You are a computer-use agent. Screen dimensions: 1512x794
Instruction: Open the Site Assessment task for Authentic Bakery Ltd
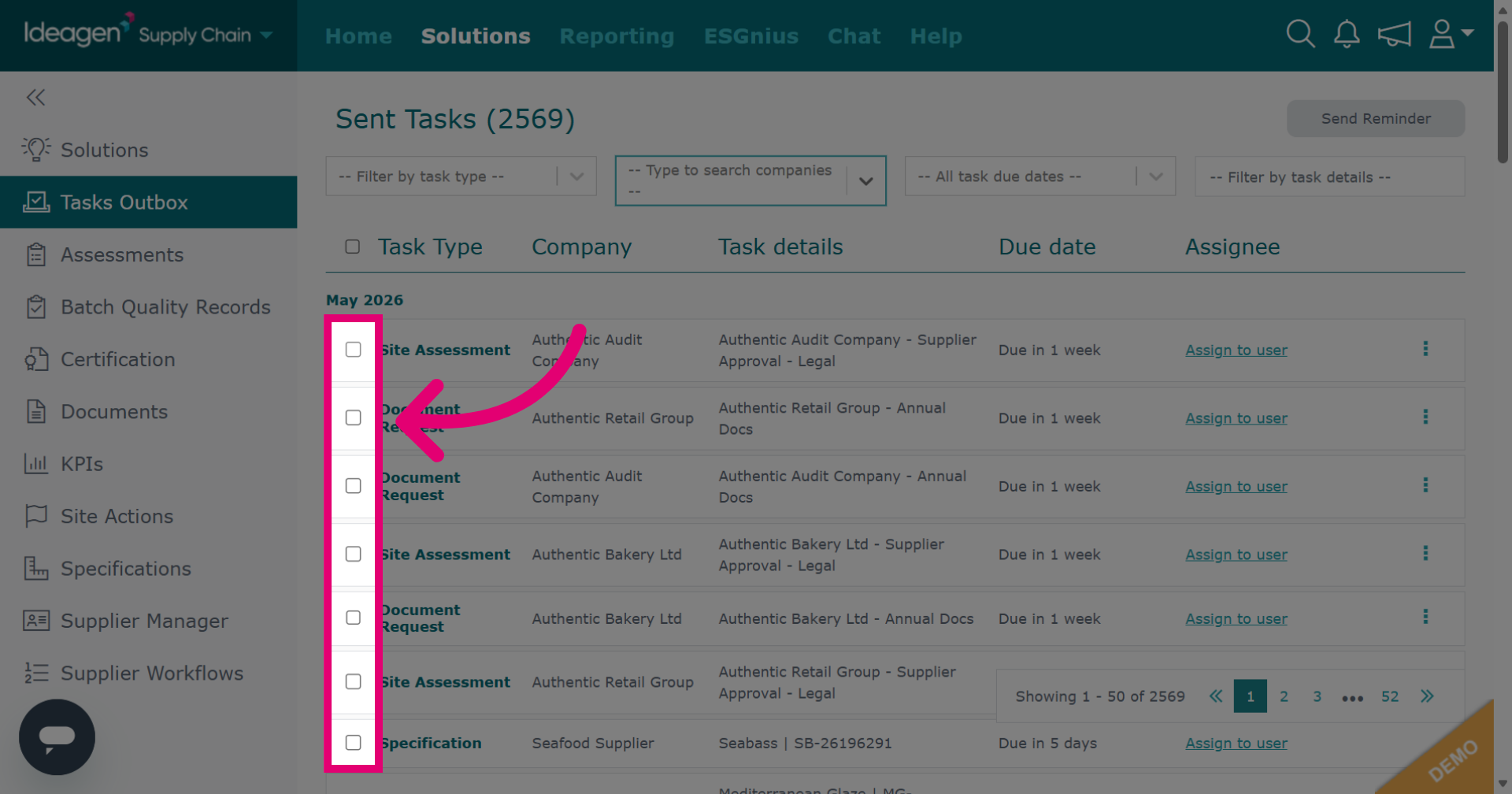point(446,555)
